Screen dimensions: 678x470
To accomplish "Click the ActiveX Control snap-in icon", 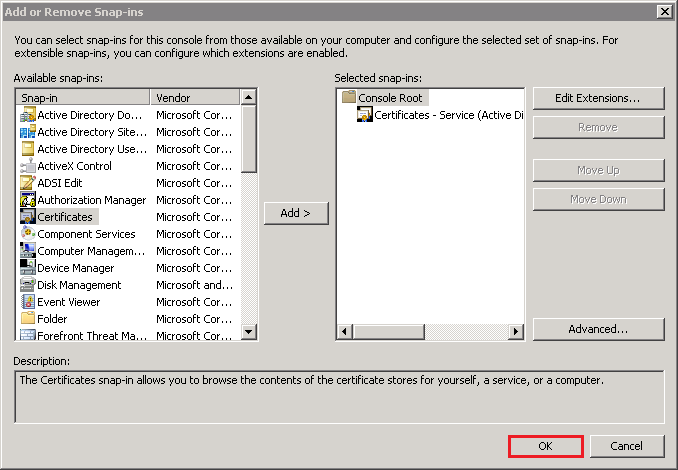I will point(28,166).
